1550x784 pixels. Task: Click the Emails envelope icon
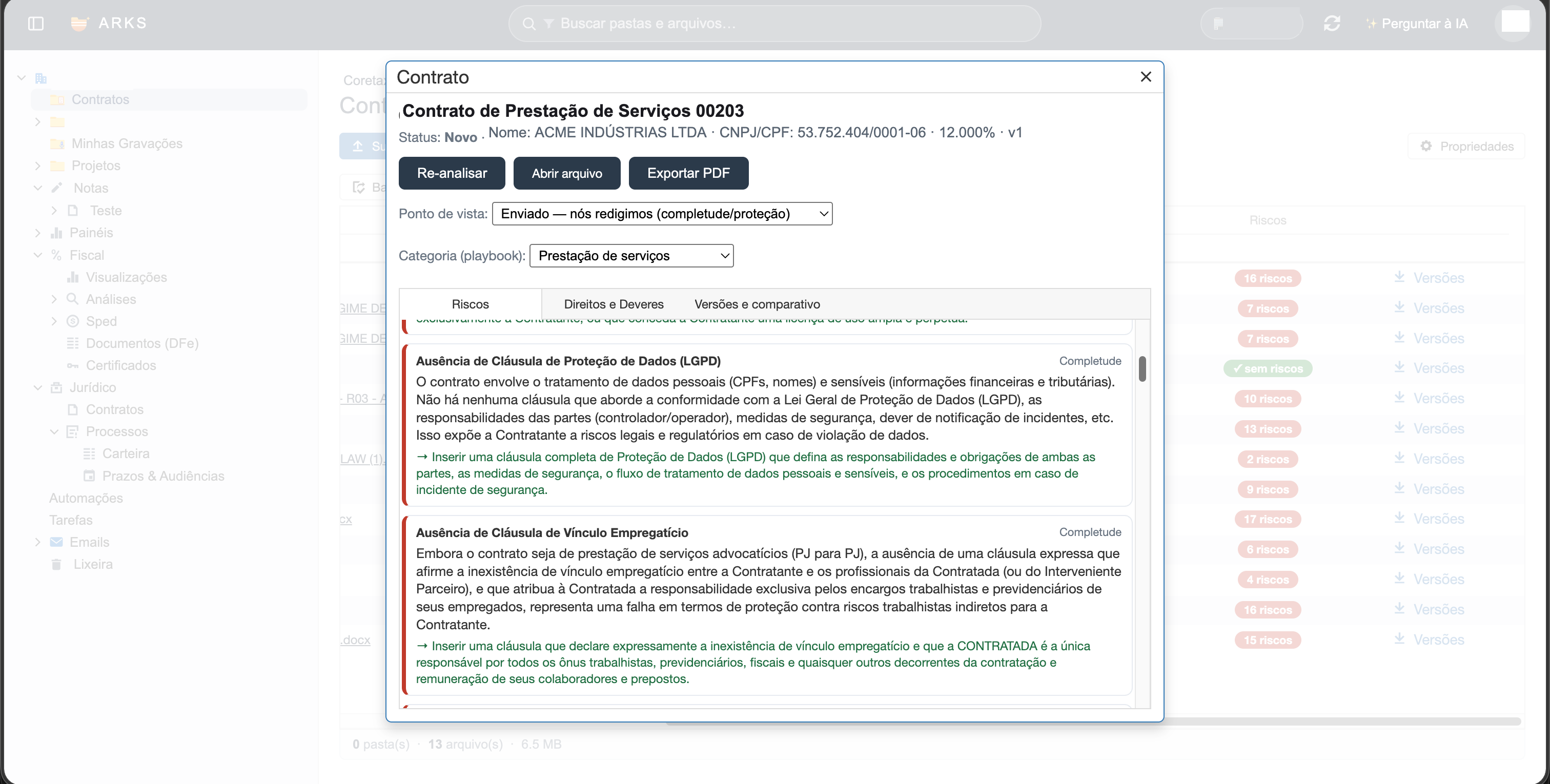click(x=56, y=542)
